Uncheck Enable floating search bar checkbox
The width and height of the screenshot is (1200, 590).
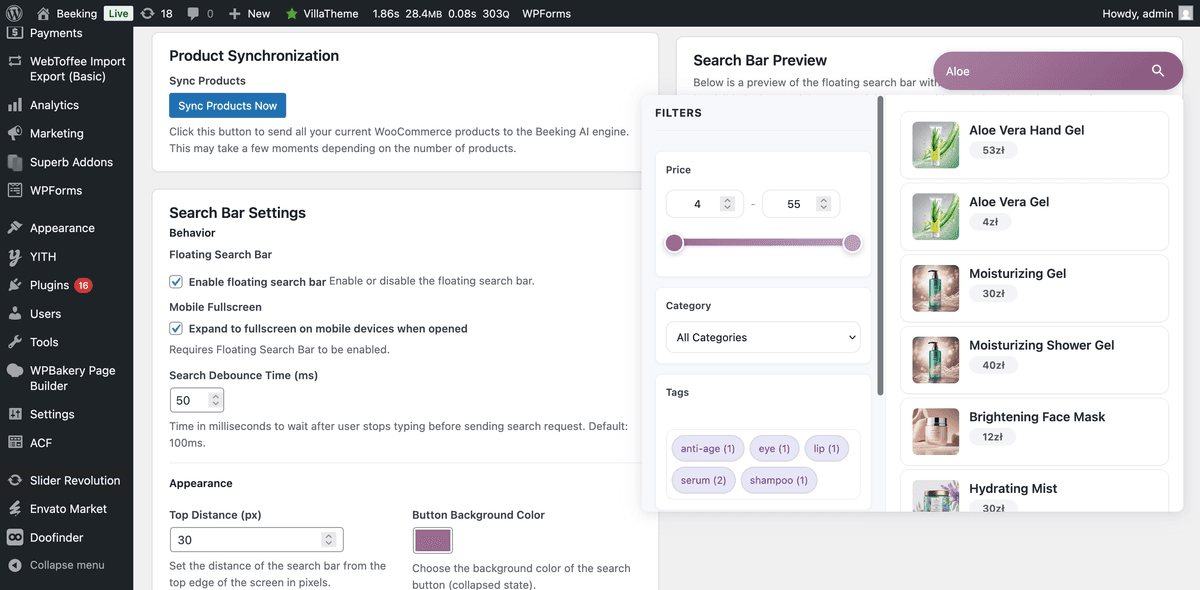[176, 282]
